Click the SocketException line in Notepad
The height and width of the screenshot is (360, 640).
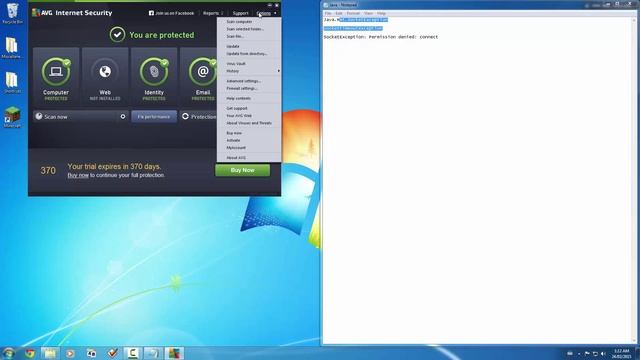click(381, 37)
